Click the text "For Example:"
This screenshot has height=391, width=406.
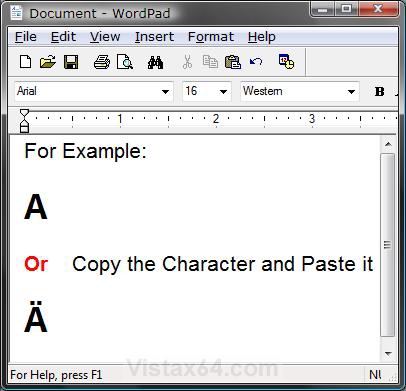pyautogui.click(x=86, y=151)
